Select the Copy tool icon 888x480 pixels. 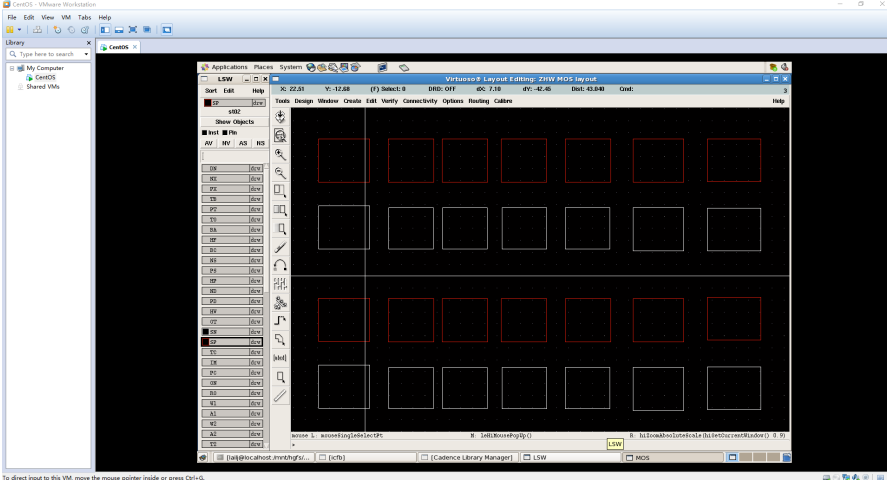click(x=280, y=210)
